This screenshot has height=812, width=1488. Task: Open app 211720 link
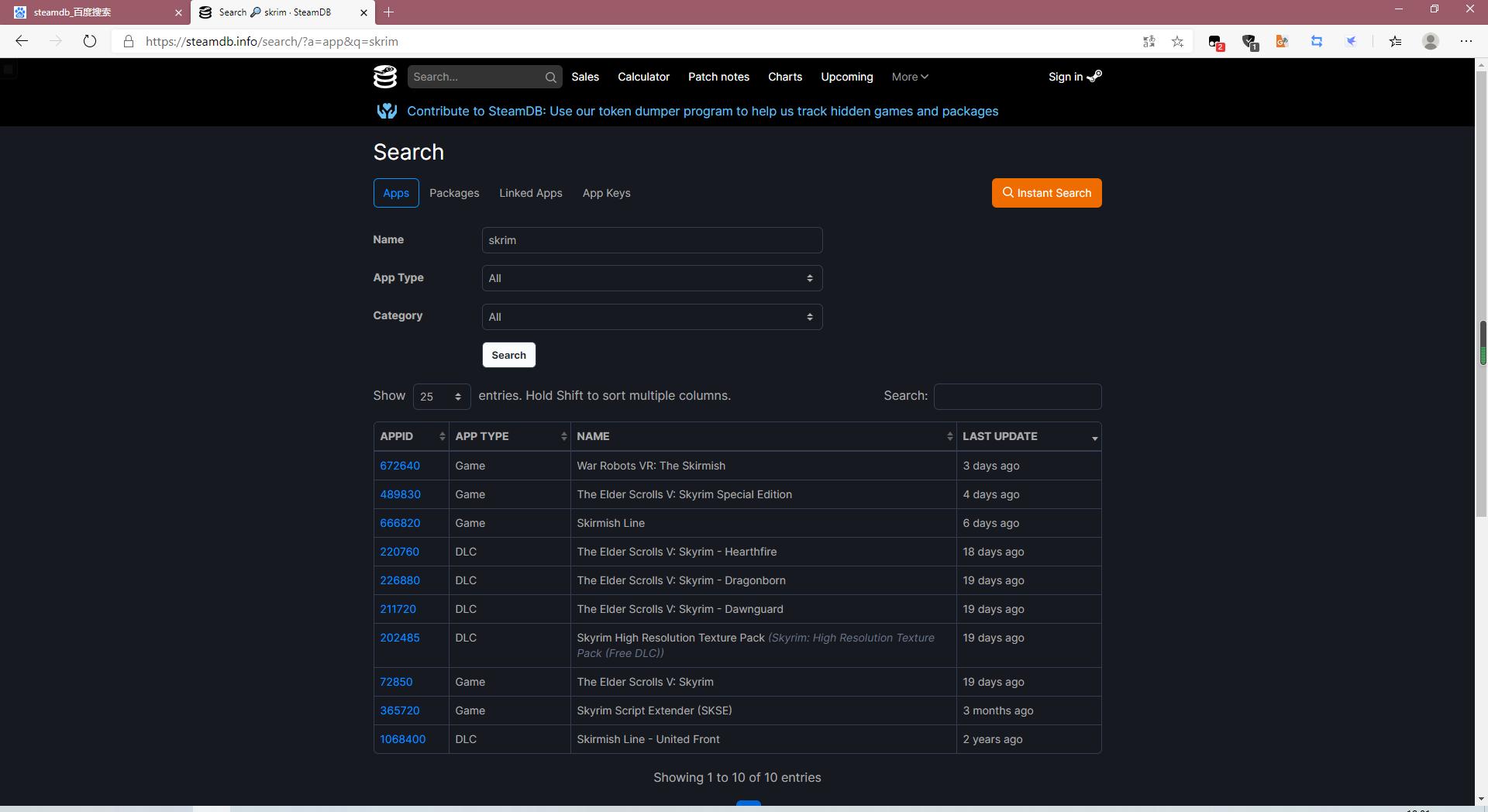[398, 609]
